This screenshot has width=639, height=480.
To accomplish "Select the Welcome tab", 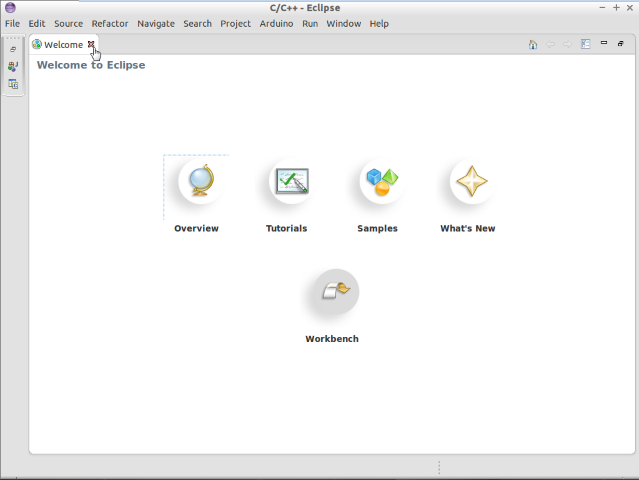I will click(x=63, y=44).
